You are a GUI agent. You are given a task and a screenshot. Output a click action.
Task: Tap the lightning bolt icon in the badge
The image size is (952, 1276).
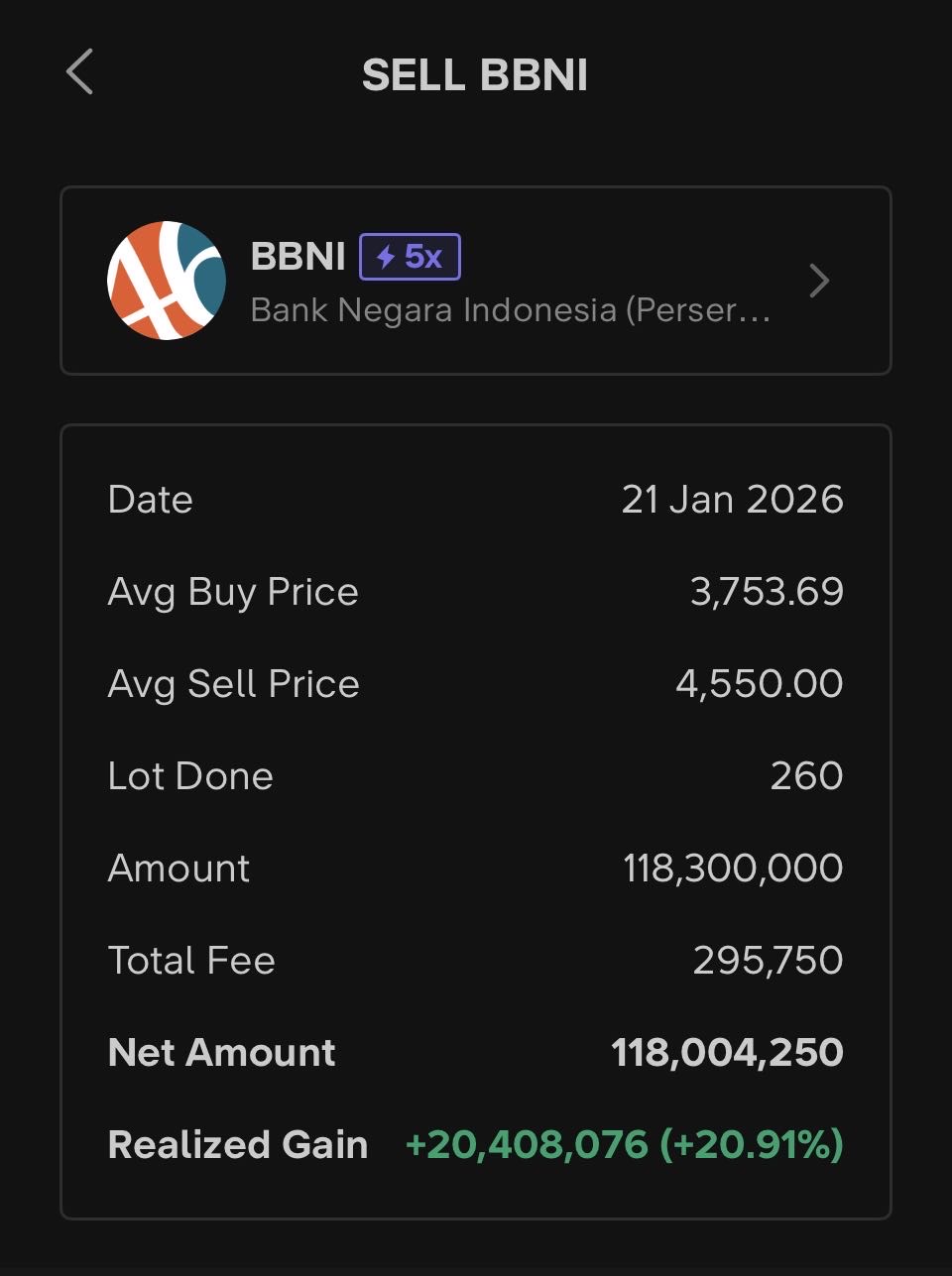pyautogui.click(x=386, y=258)
